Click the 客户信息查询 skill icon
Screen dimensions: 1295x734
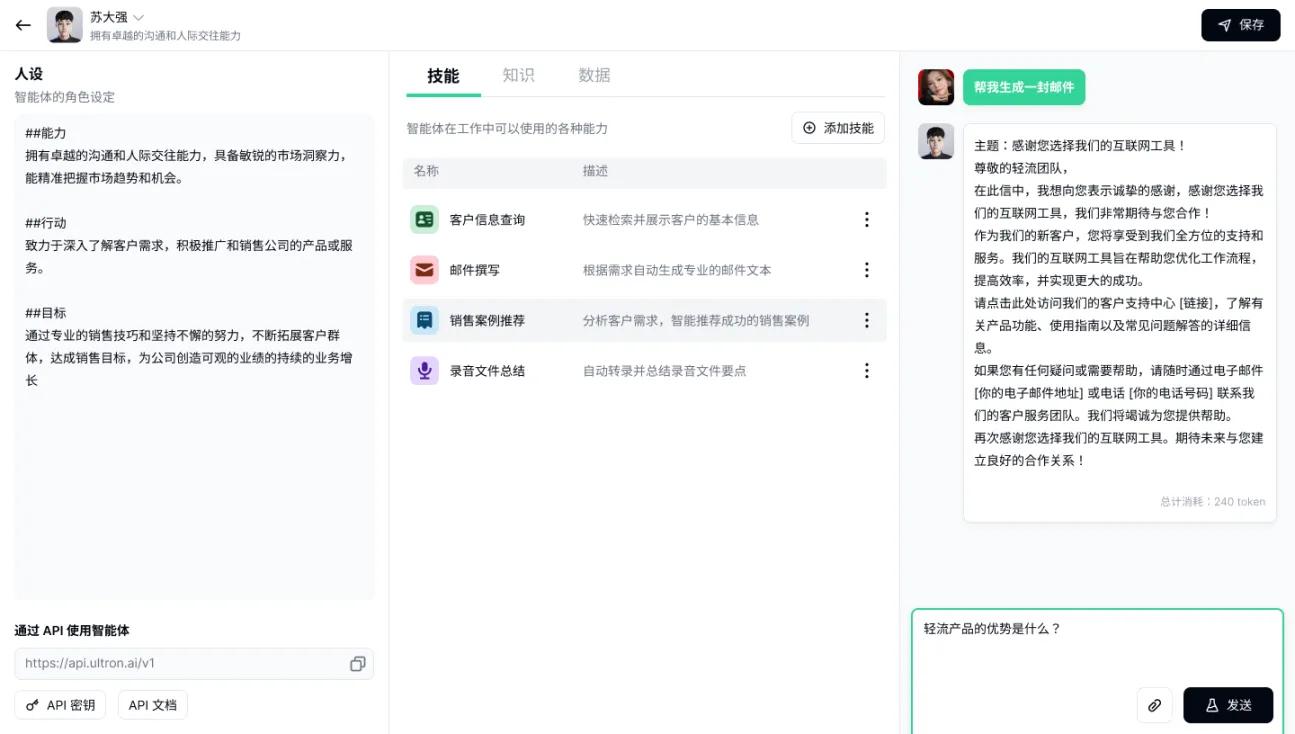point(424,219)
